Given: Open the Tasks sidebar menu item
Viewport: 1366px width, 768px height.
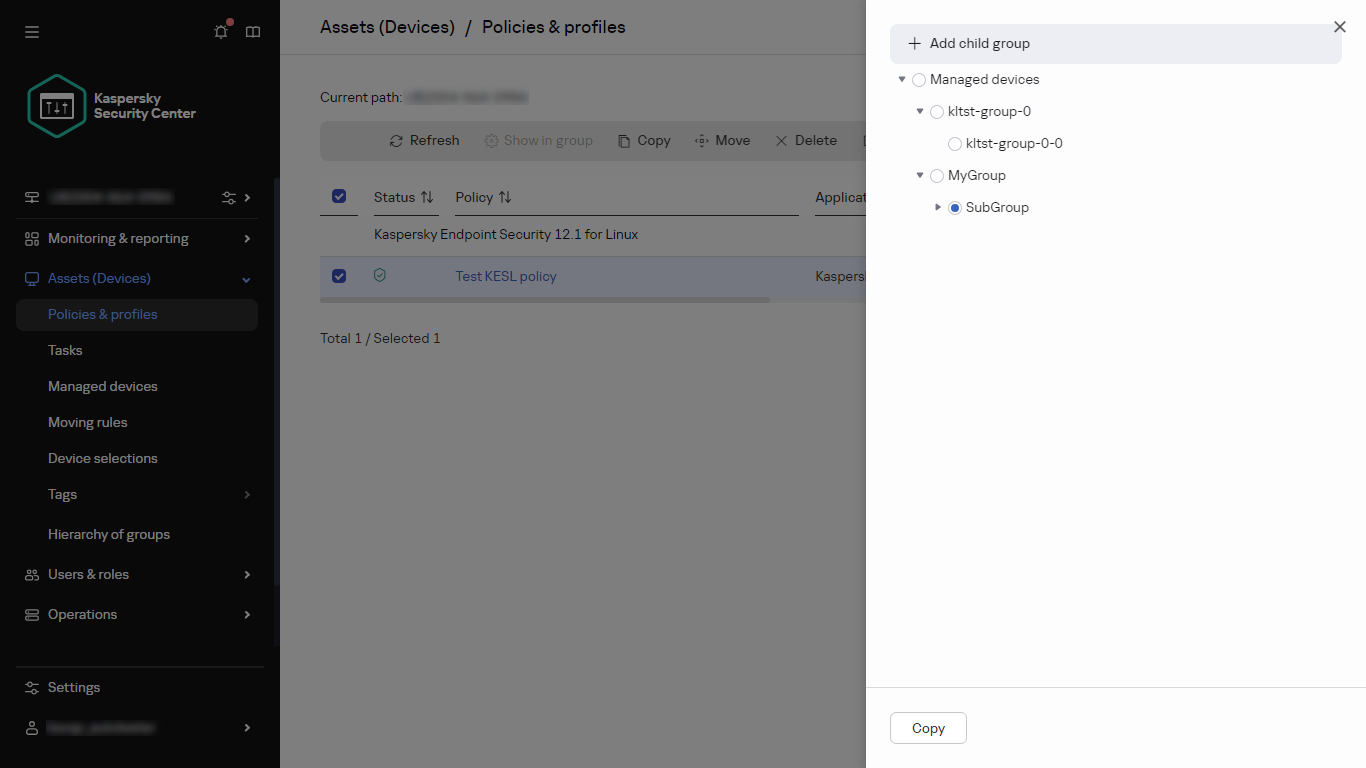Looking at the screenshot, I should coord(65,350).
